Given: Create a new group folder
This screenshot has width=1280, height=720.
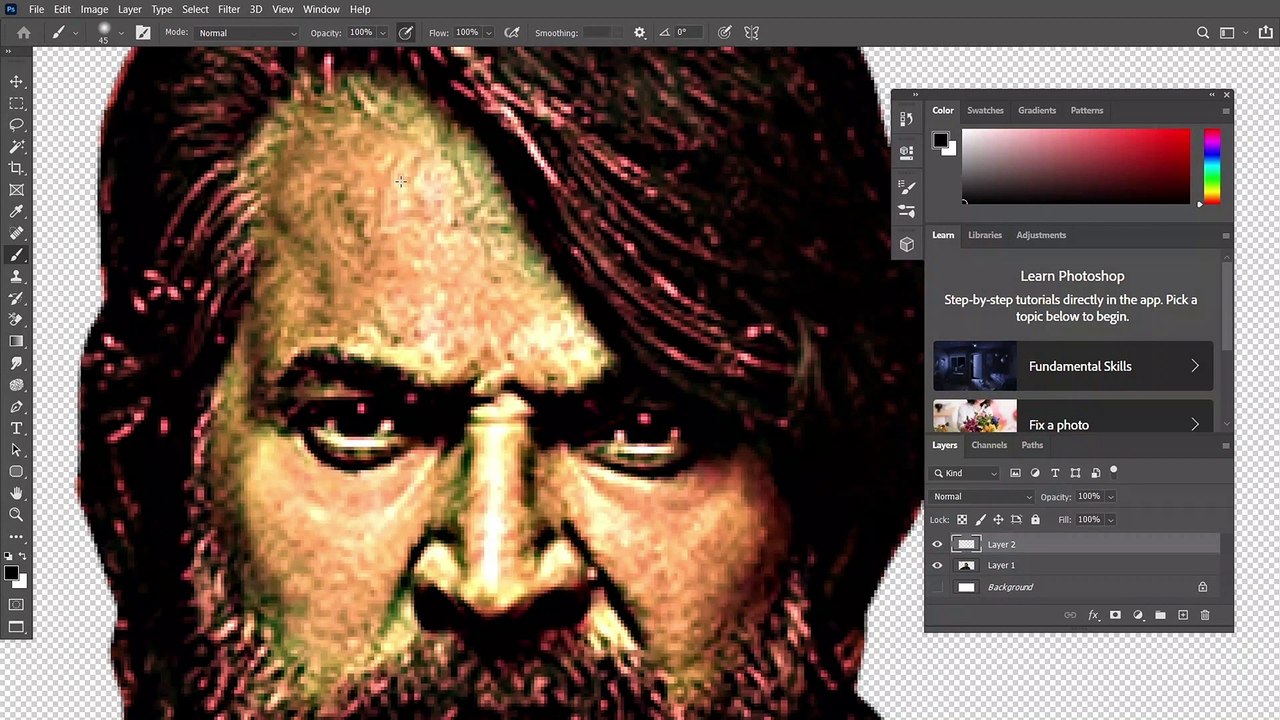Looking at the screenshot, I should click(1160, 615).
